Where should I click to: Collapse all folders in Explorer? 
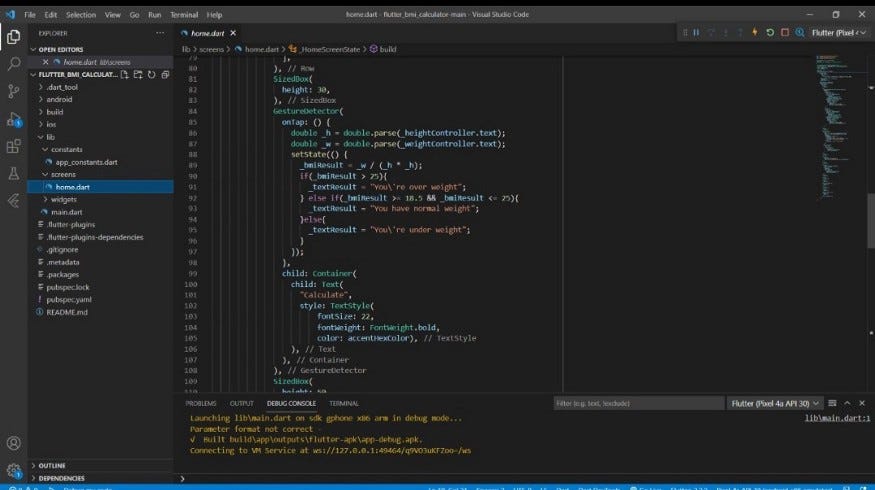[x=165, y=74]
